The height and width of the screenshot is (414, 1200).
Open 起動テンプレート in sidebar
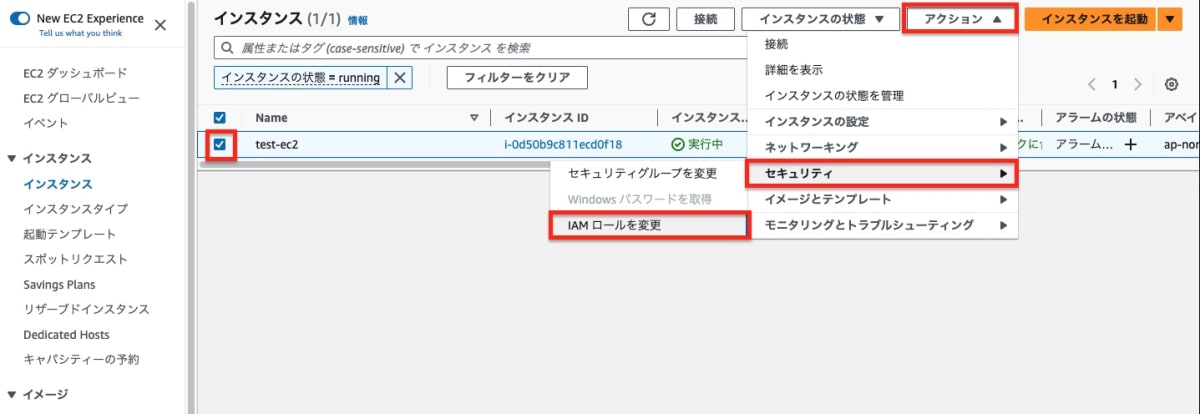click(x=69, y=234)
